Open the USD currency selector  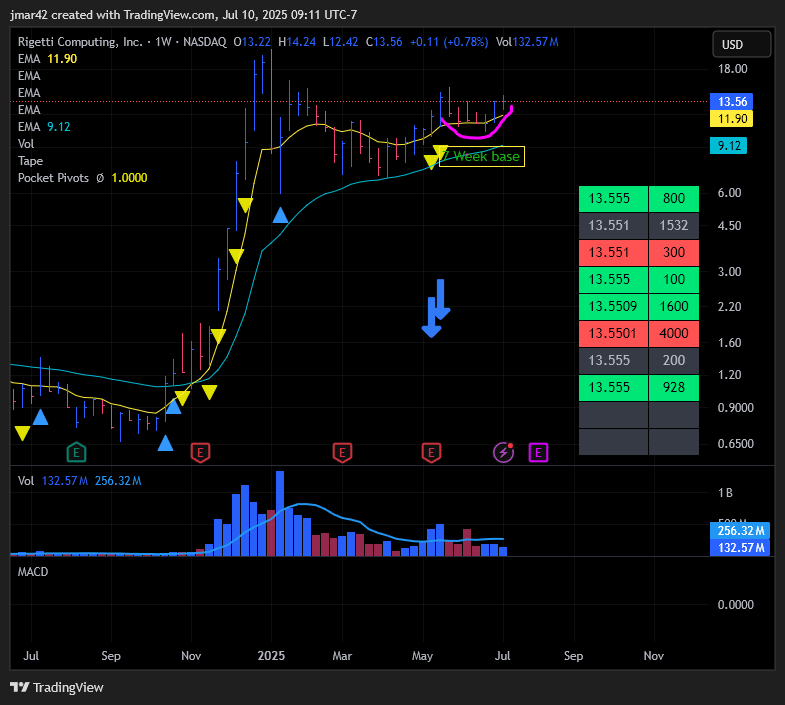(x=741, y=44)
